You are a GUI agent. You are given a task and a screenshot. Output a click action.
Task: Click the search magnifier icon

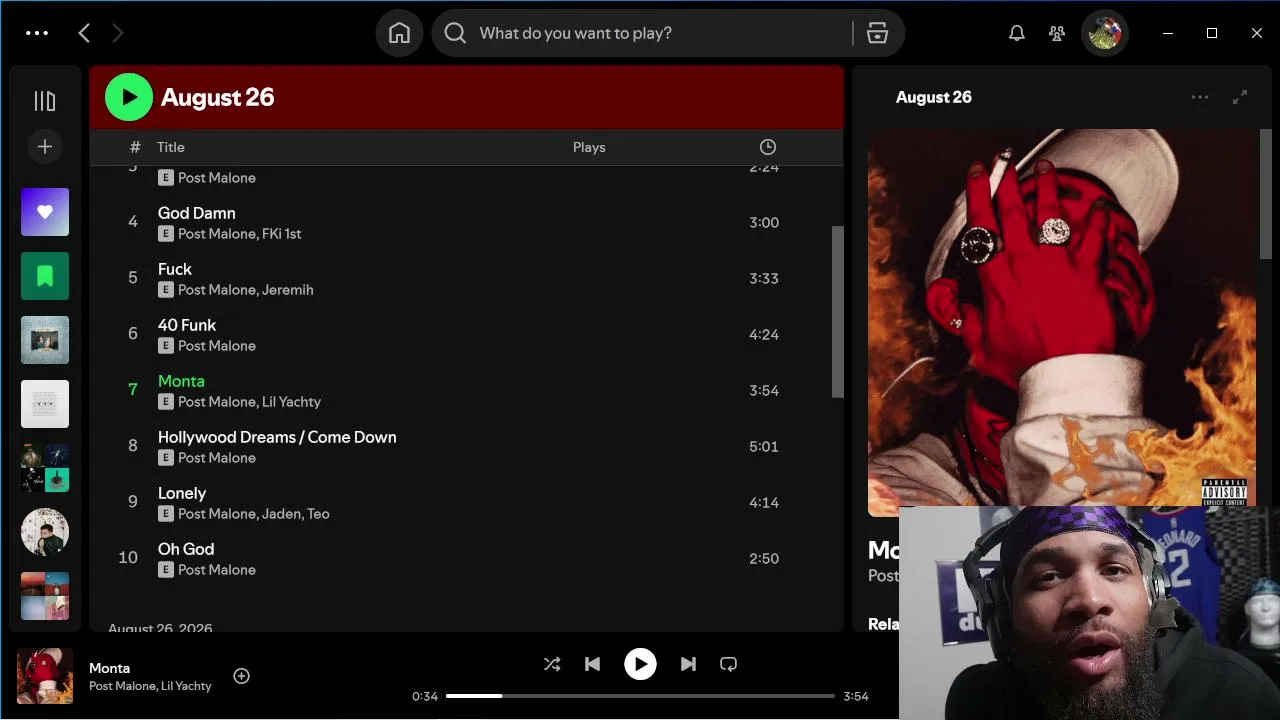coord(455,33)
